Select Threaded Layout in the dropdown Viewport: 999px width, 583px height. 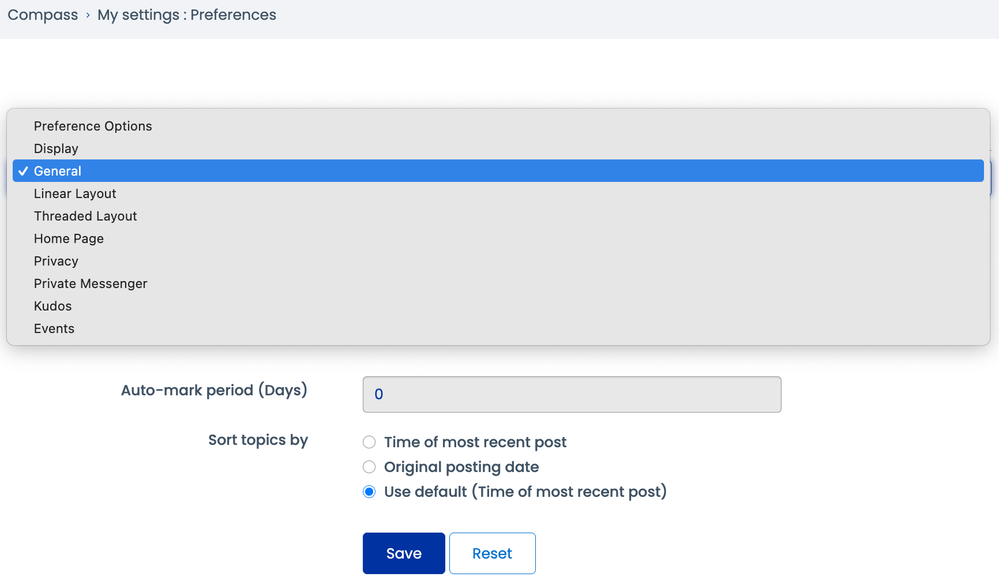[x=85, y=216]
